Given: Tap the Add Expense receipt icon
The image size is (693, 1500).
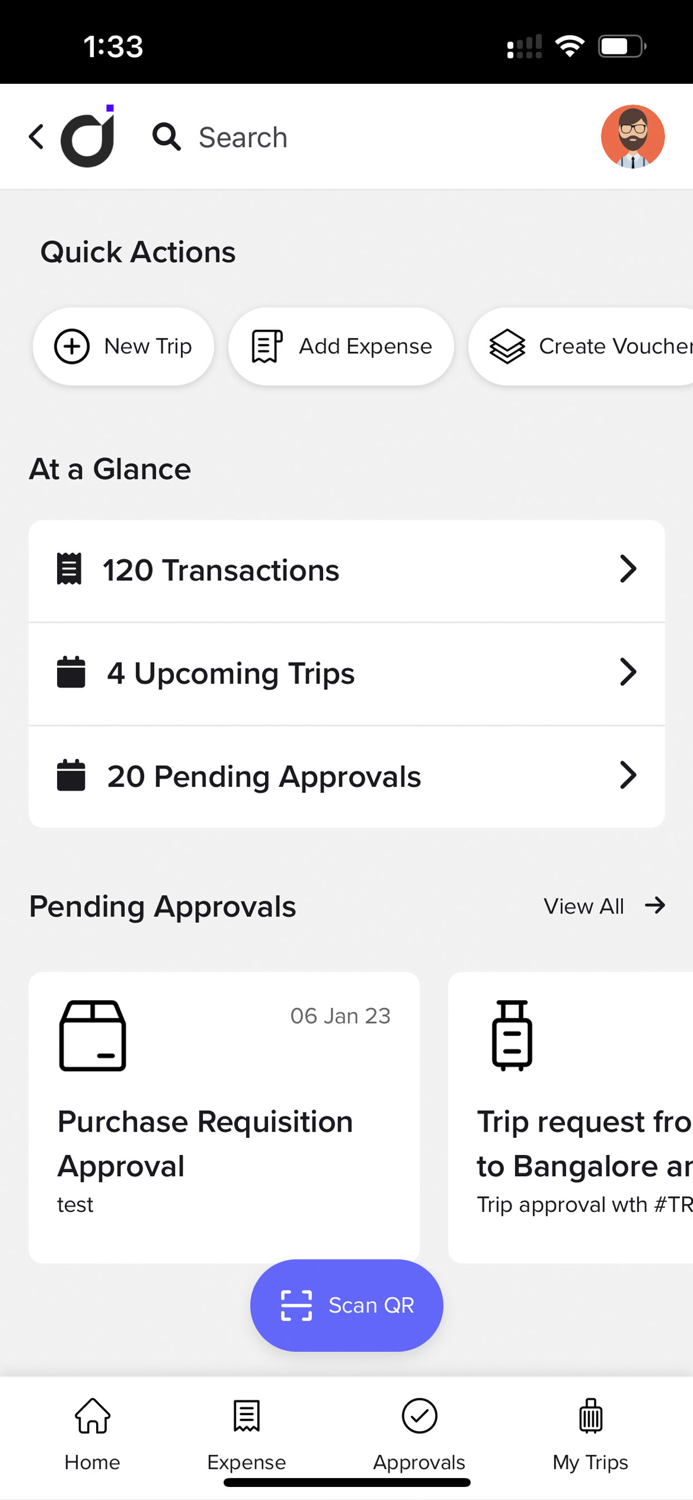Looking at the screenshot, I should tap(264, 346).
